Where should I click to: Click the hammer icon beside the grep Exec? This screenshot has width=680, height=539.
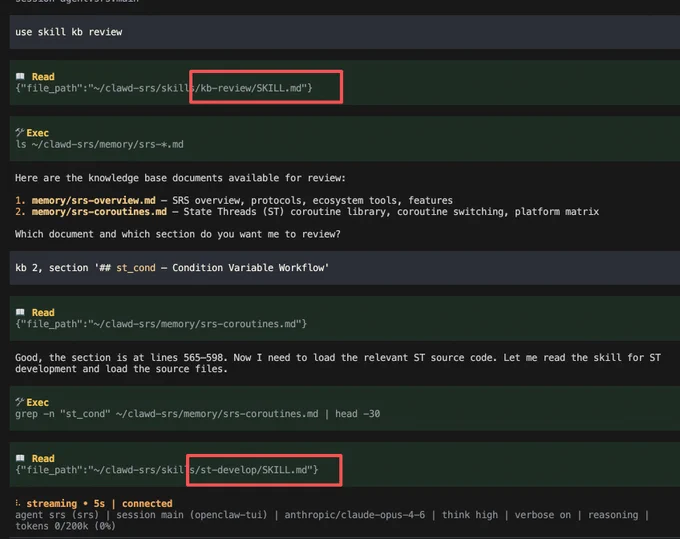coord(20,402)
